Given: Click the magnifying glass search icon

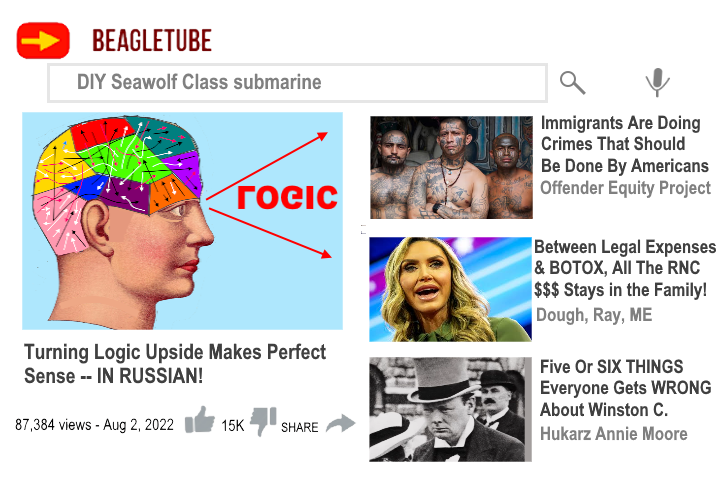Looking at the screenshot, I should tap(572, 83).
